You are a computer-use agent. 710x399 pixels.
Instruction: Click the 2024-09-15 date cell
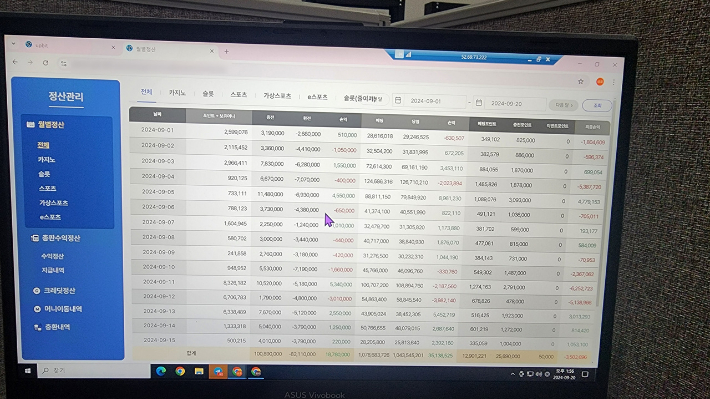[x=159, y=340]
